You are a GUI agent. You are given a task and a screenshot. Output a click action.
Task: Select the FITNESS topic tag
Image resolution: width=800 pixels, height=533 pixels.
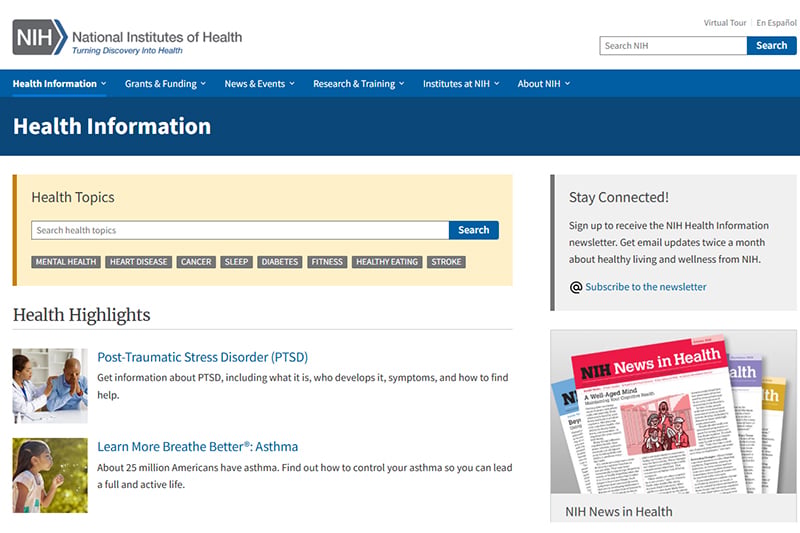point(327,262)
